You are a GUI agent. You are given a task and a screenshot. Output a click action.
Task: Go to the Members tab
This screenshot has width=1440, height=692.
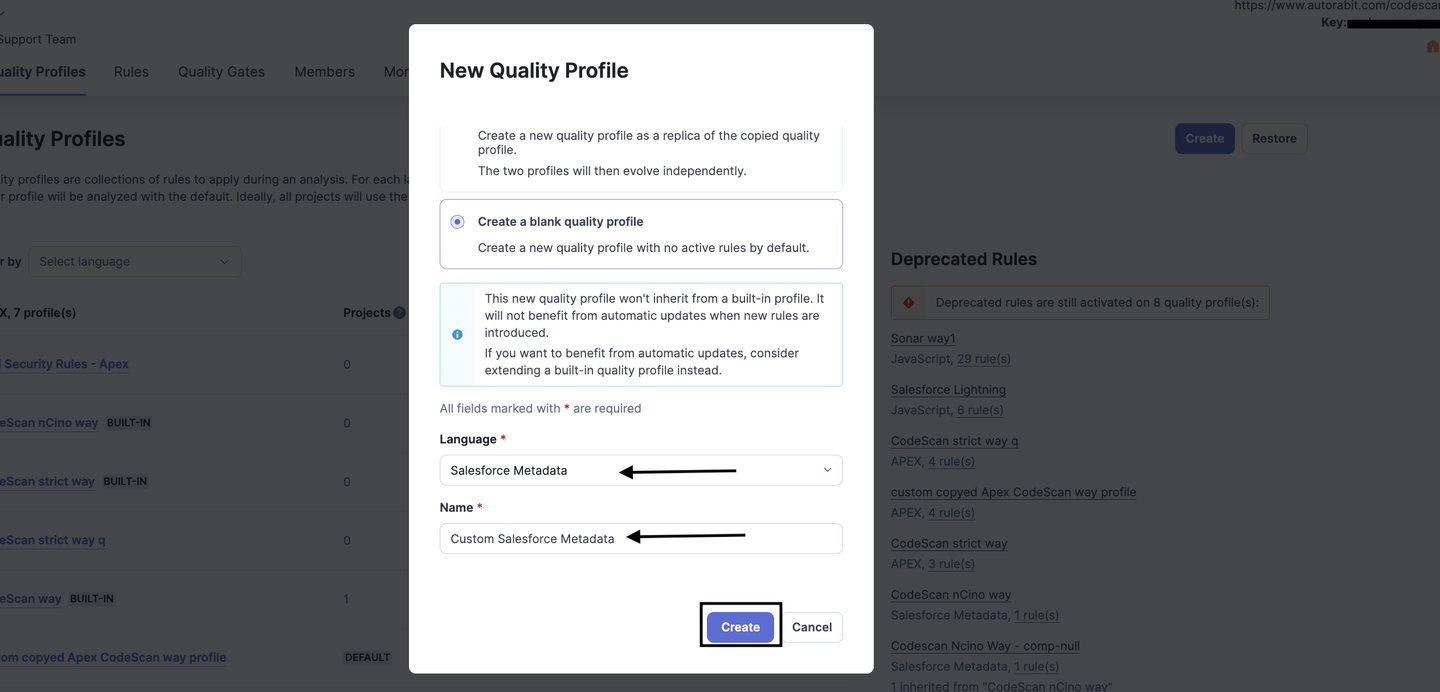pos(324,72)
